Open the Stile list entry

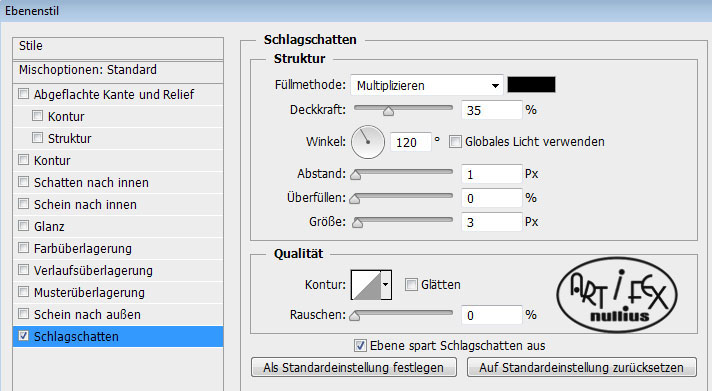pyautogui.click(x=118, y=48)
